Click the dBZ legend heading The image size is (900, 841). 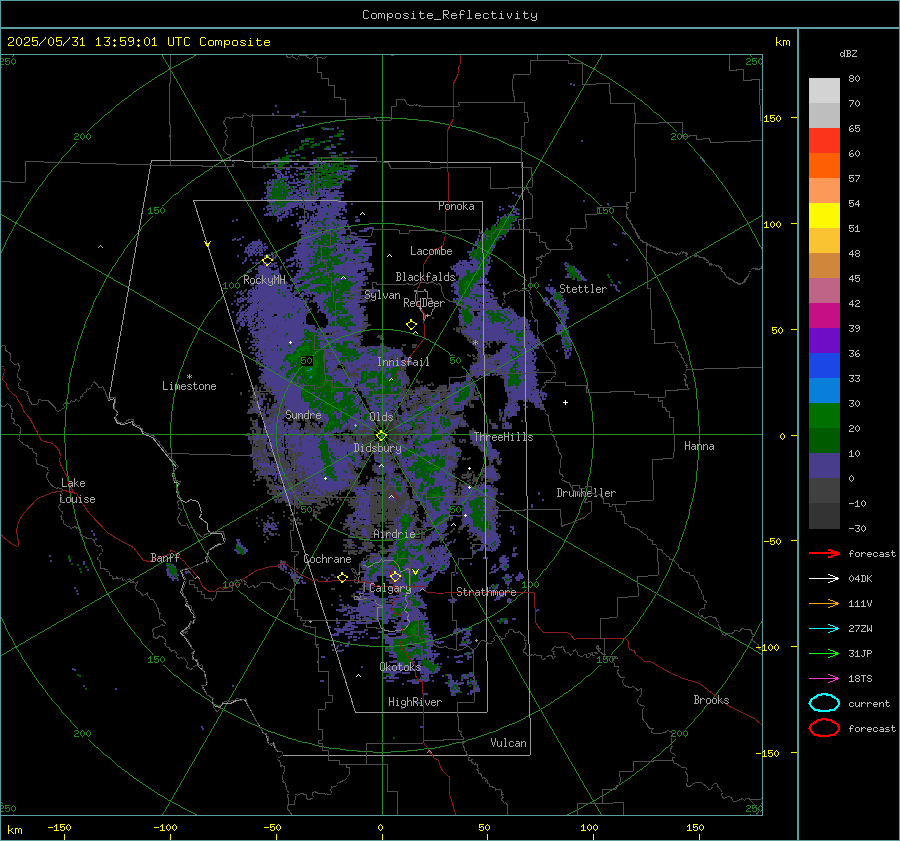tap(848, 54)
